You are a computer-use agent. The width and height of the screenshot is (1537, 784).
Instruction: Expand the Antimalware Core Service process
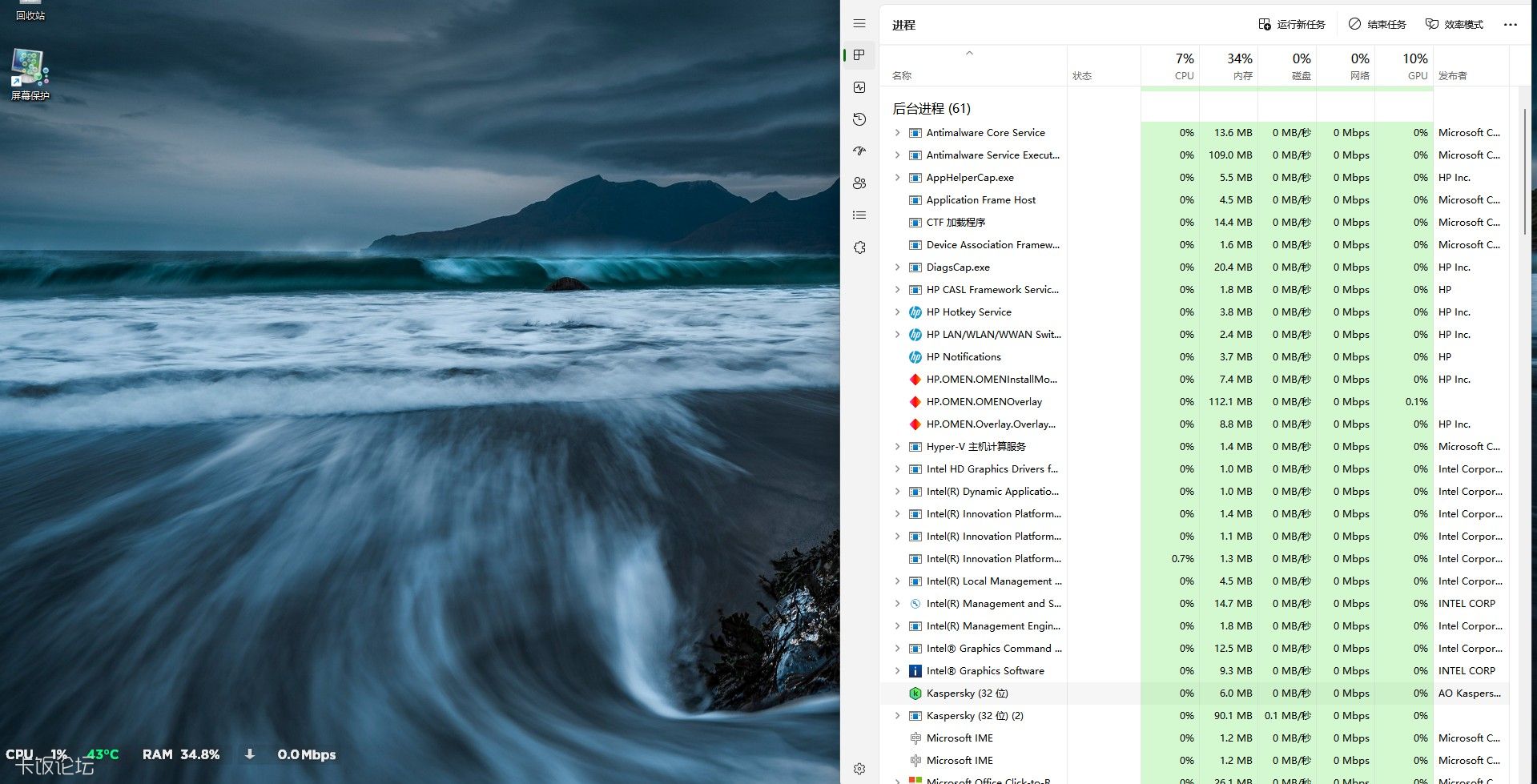(897, 133)
